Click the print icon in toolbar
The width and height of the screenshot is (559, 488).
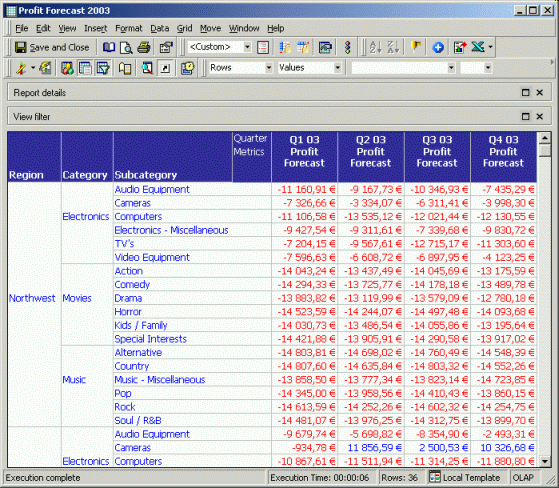tap(144, 47)
